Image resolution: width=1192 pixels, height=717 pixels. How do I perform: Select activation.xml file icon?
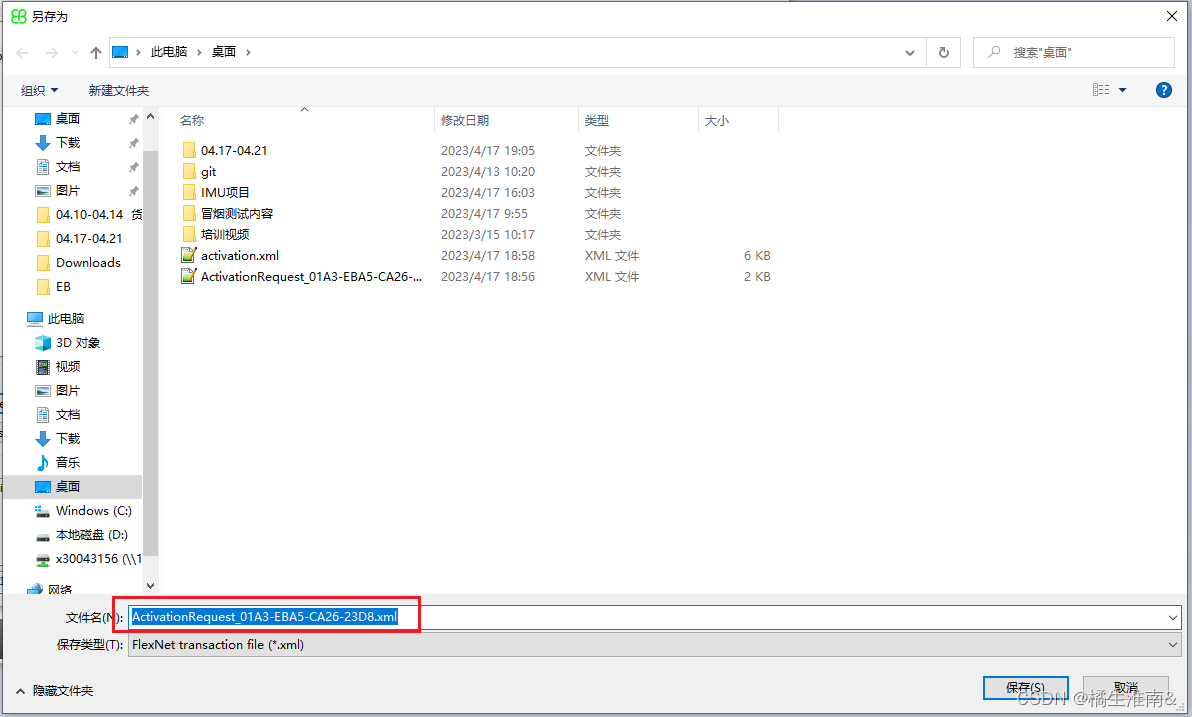pyautogui.click(x=188, y=256)
